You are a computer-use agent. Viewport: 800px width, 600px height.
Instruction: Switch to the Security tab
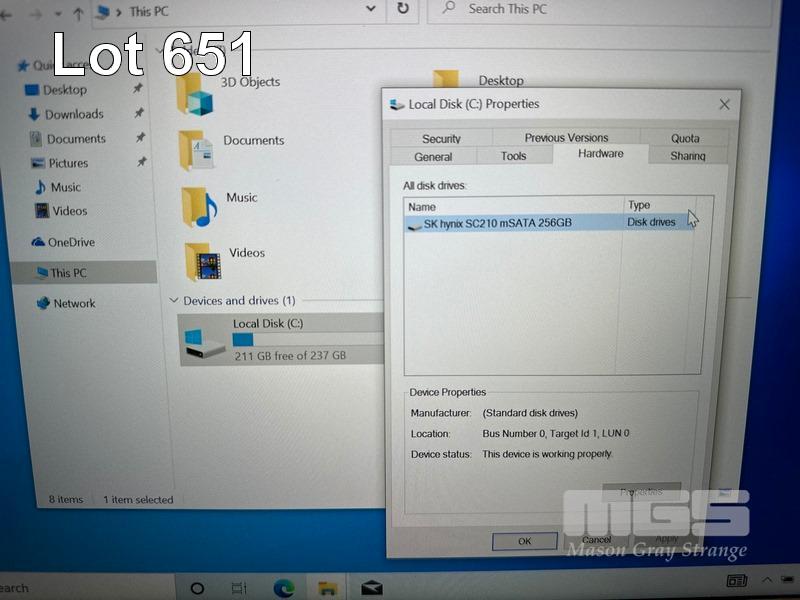[x=441, y=139]
